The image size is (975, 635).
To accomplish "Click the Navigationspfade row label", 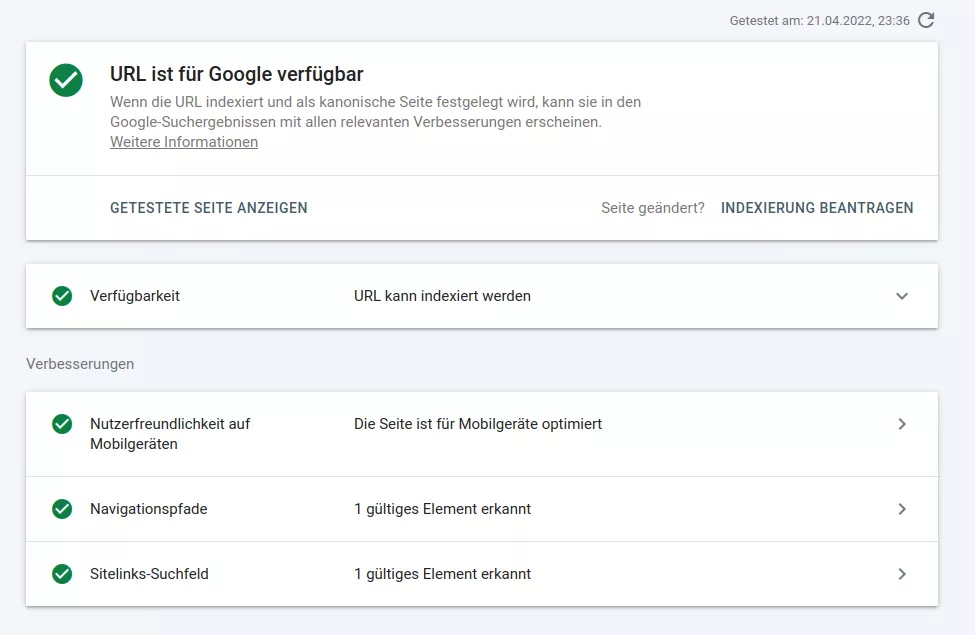I will [149, 509].
